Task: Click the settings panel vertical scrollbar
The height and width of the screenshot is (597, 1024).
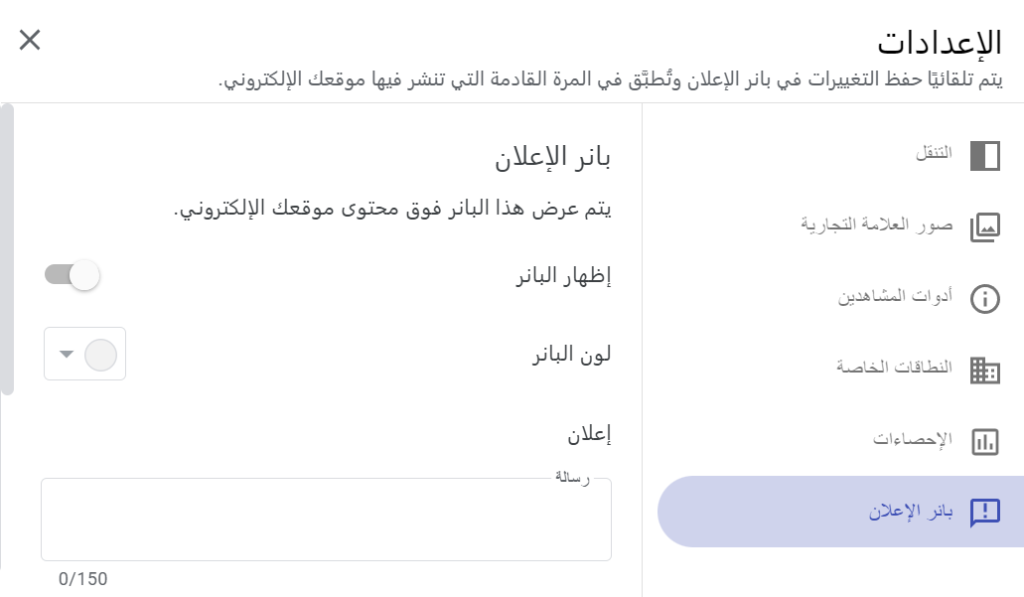Action: coord(7,250)
